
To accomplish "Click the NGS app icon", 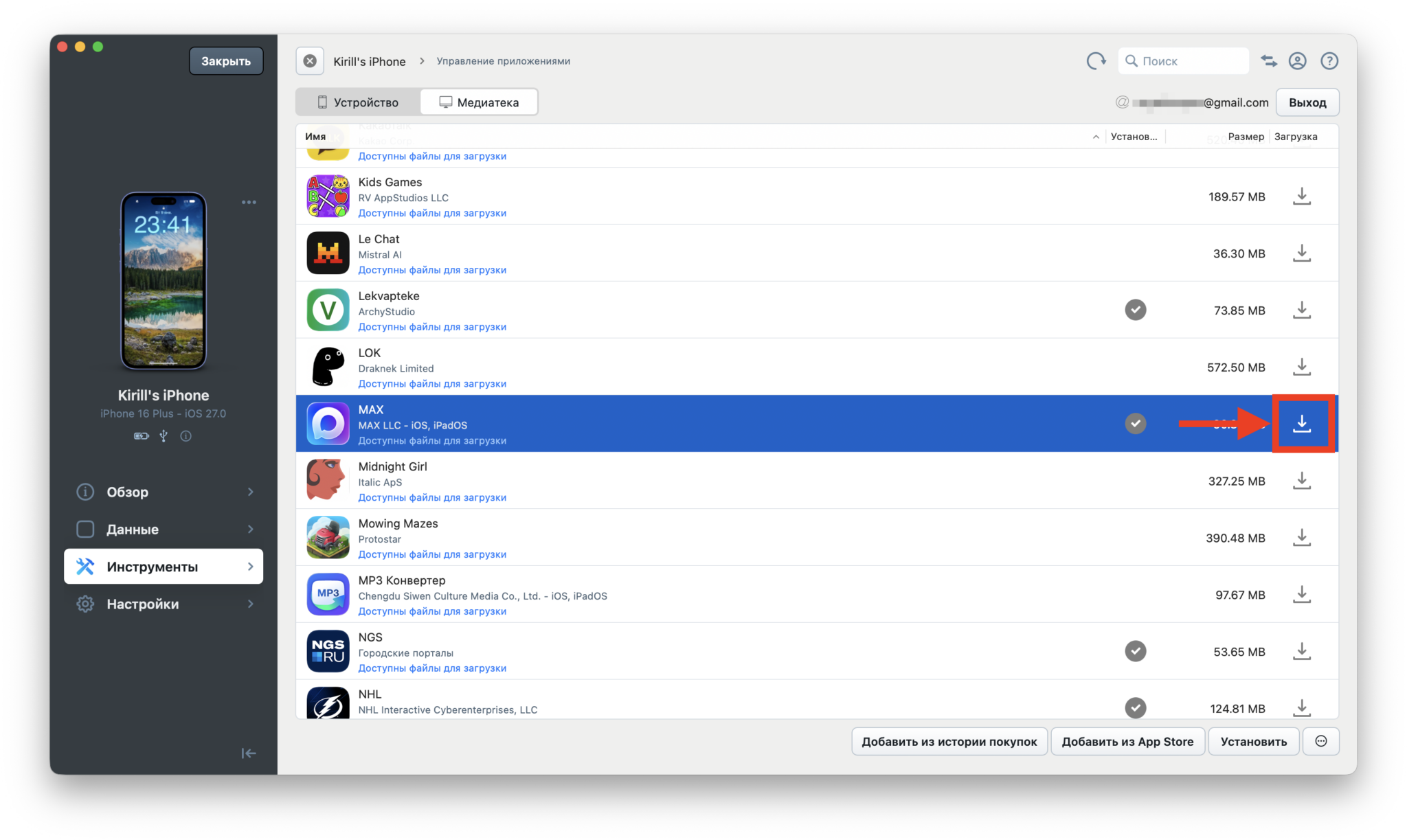I will 328,652.
